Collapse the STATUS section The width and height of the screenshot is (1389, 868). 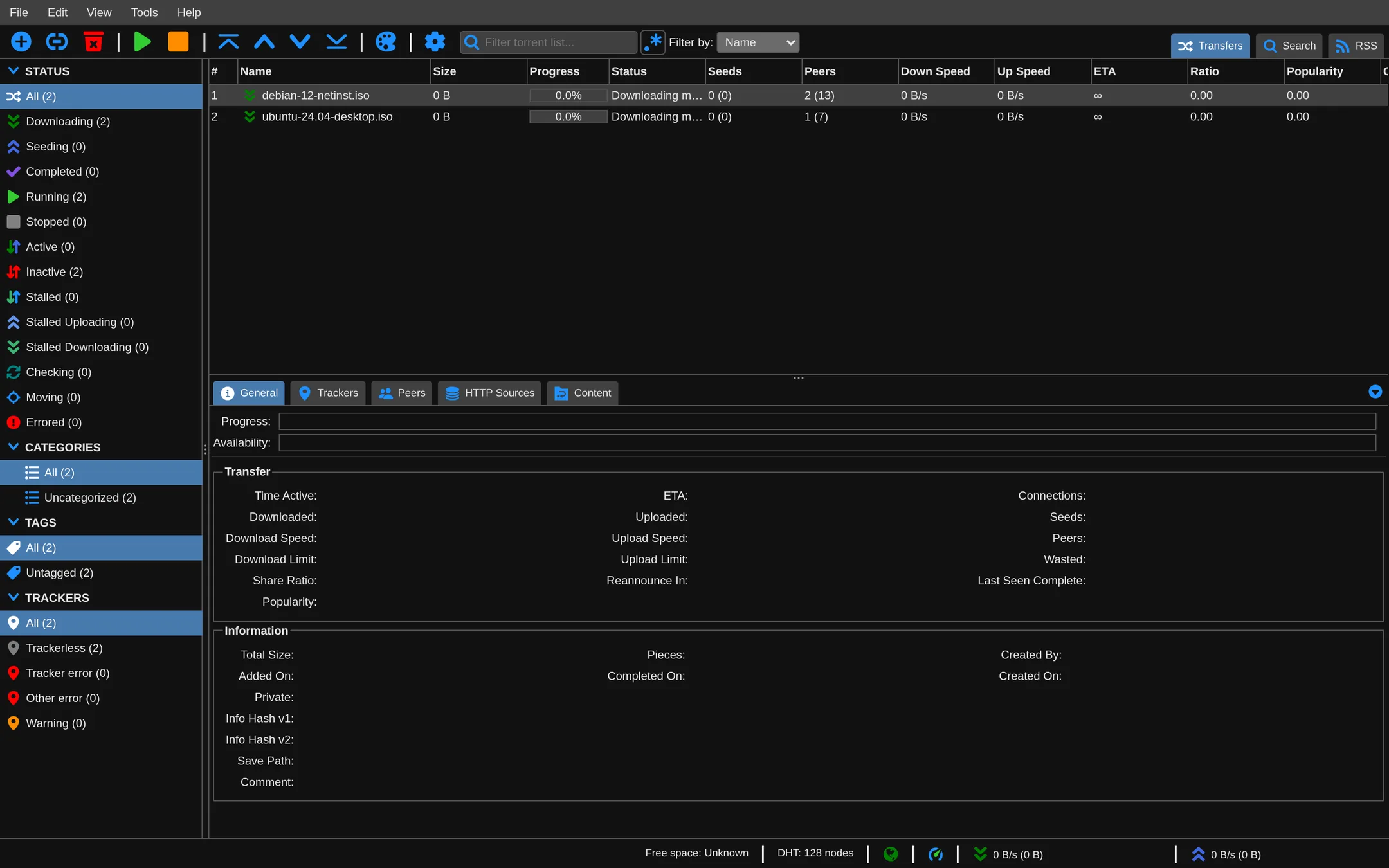tap(13, 71)
